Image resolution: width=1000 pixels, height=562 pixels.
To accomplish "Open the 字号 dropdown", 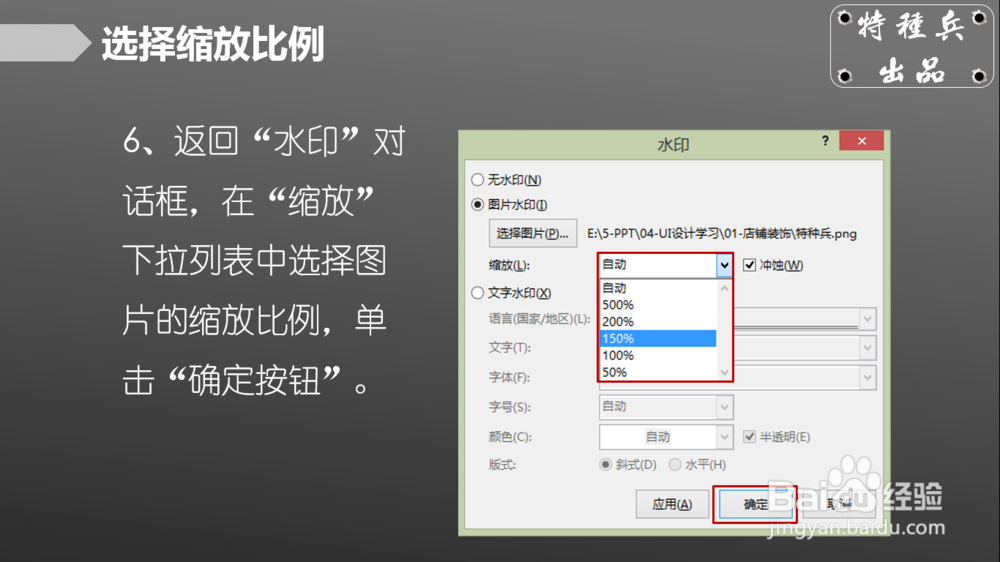I will (724, 407).
